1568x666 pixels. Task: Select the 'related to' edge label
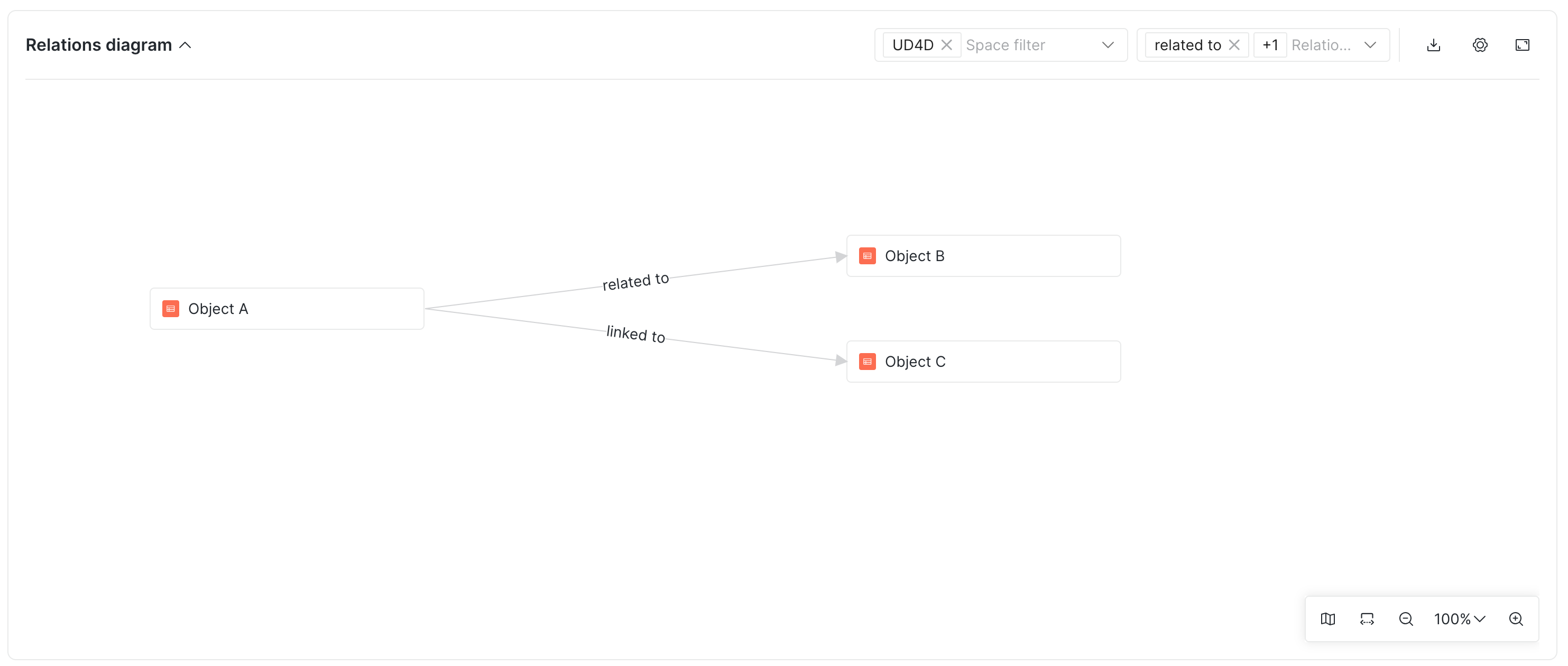point(635,281)
